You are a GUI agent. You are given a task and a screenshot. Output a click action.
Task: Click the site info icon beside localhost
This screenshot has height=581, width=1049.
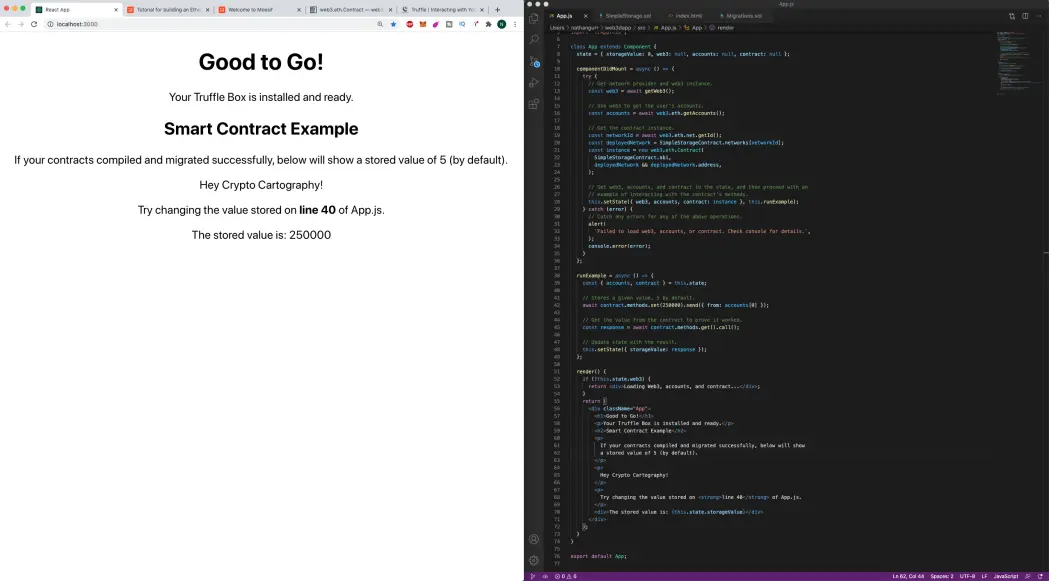coord(50,24)
